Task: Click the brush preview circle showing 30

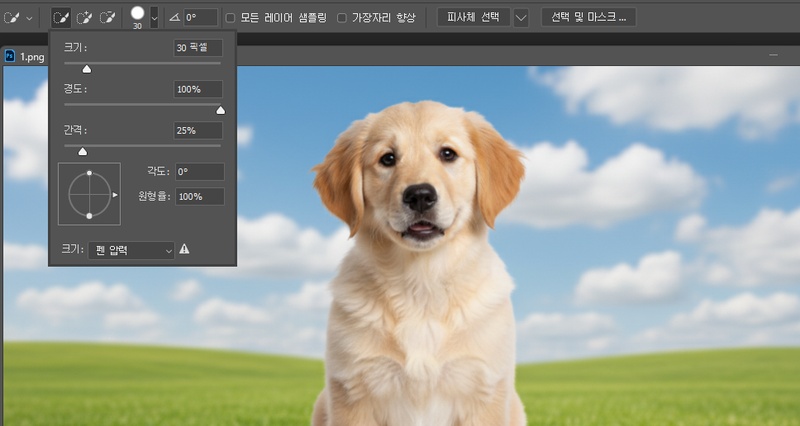Action: click(137, 15)
